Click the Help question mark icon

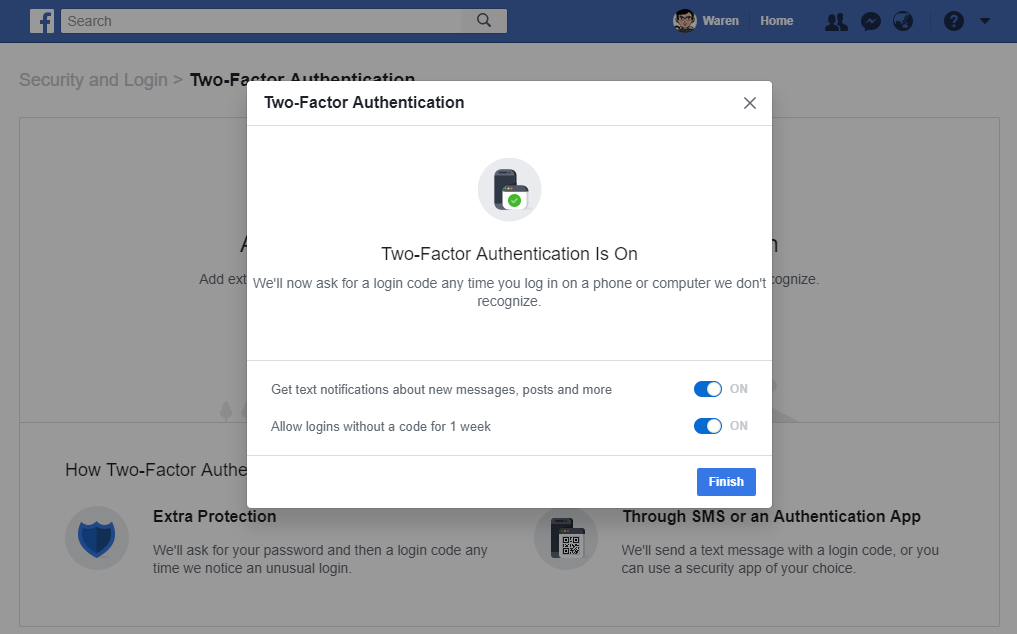tap(952, 20)
